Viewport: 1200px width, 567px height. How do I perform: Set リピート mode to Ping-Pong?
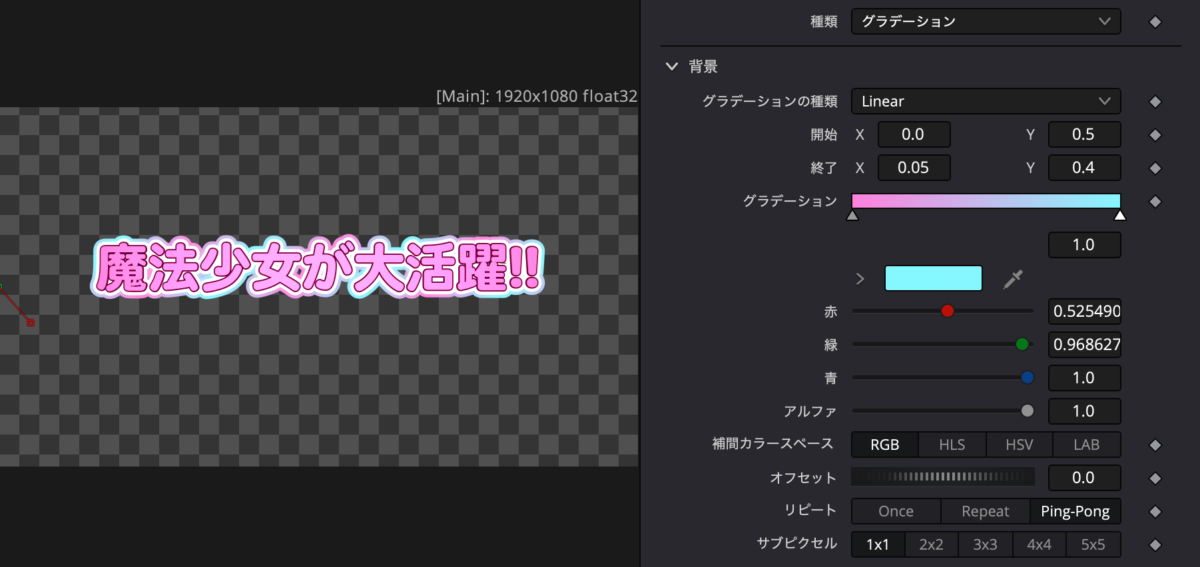click(1075, 511)
